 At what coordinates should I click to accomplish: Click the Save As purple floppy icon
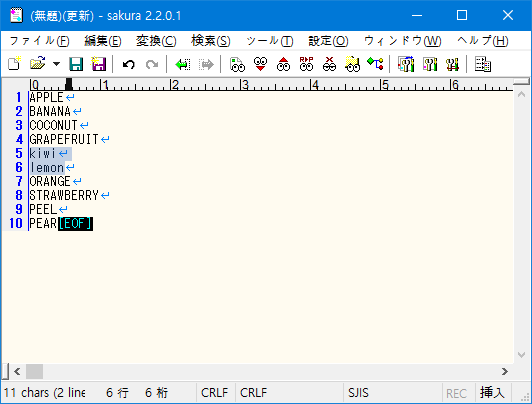tap(98, 64)
